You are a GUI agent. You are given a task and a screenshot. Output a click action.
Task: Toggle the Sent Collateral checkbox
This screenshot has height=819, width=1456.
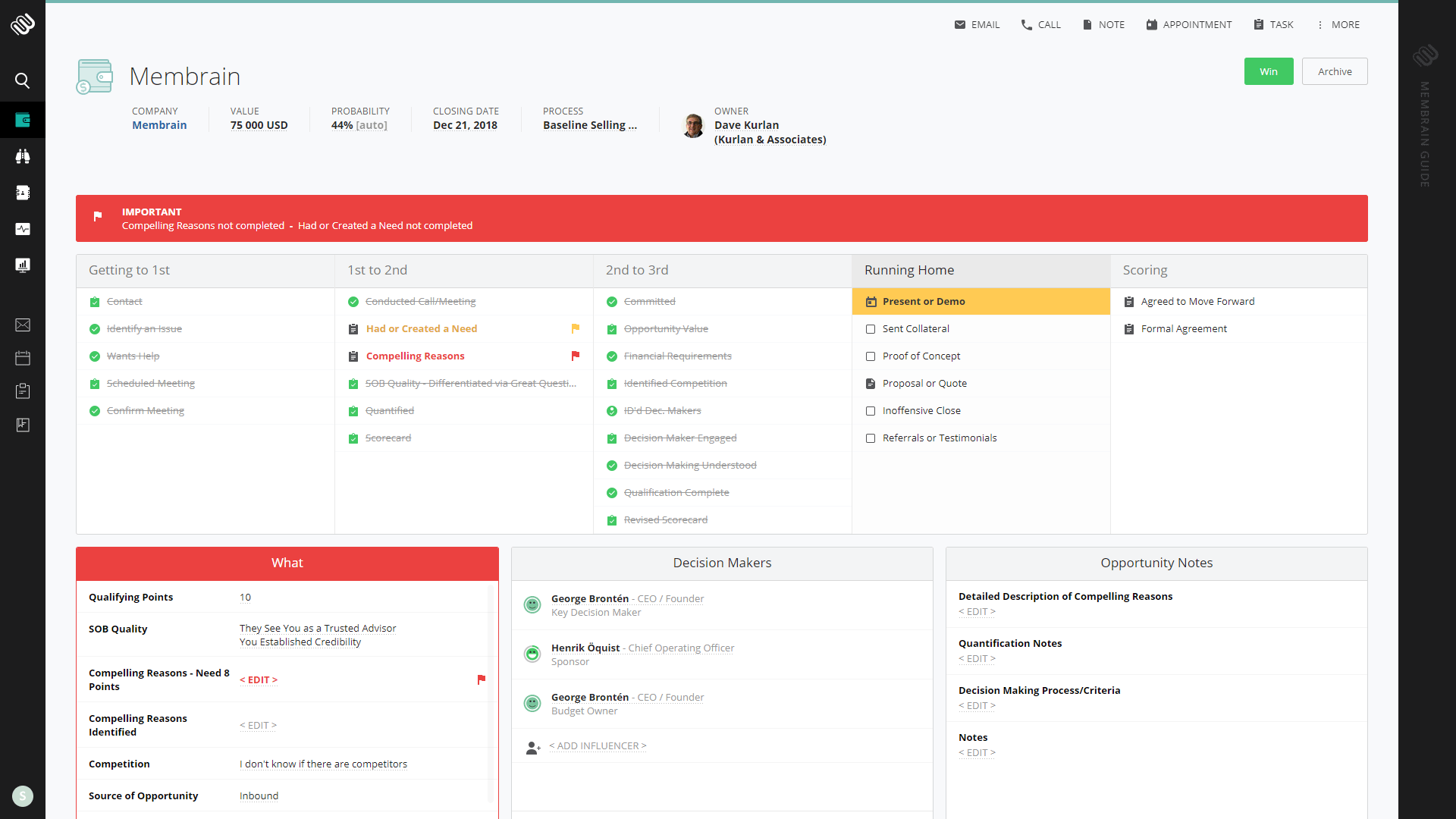click(870, 328)
